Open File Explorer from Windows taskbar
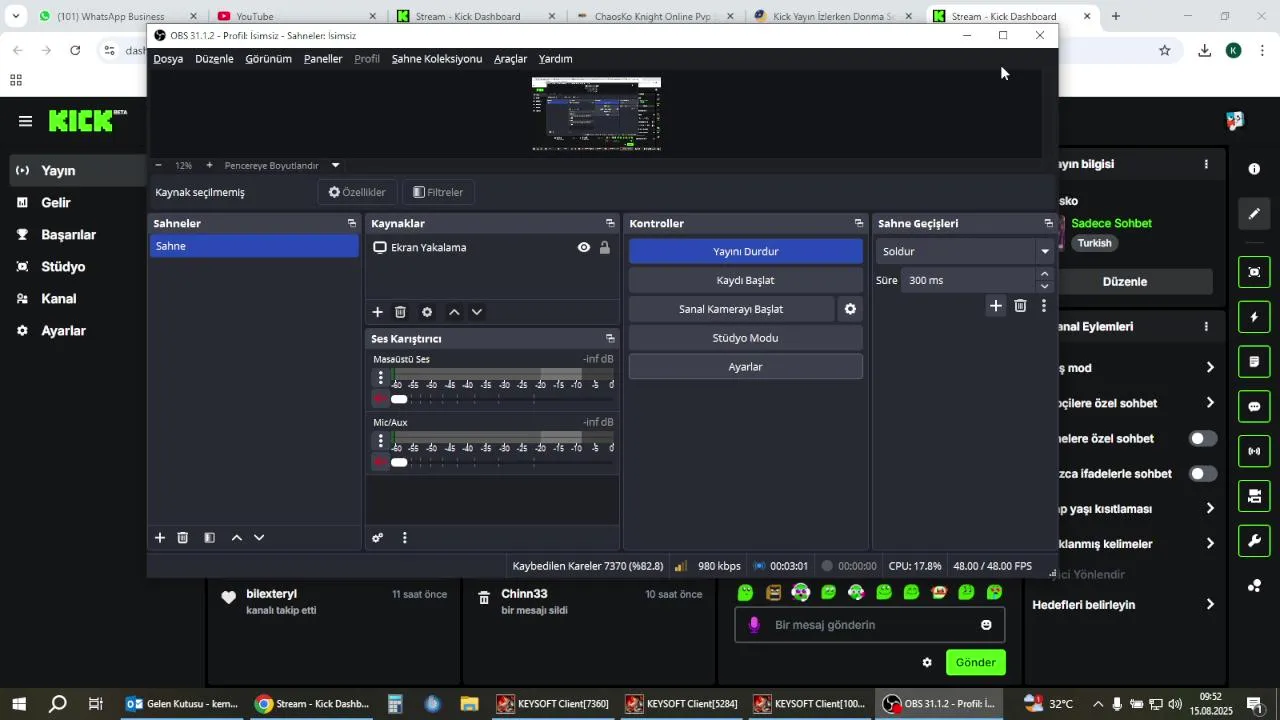 (468, 704)
